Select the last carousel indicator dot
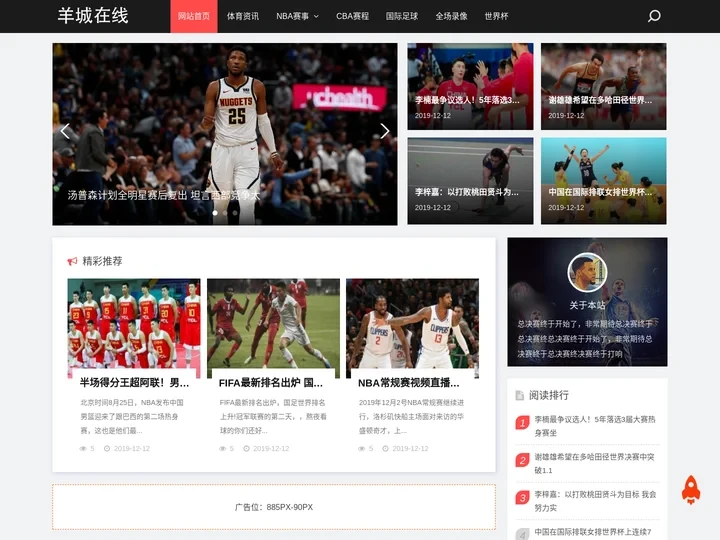The height and width of the screenshot is (540, 720). point(235,213)
